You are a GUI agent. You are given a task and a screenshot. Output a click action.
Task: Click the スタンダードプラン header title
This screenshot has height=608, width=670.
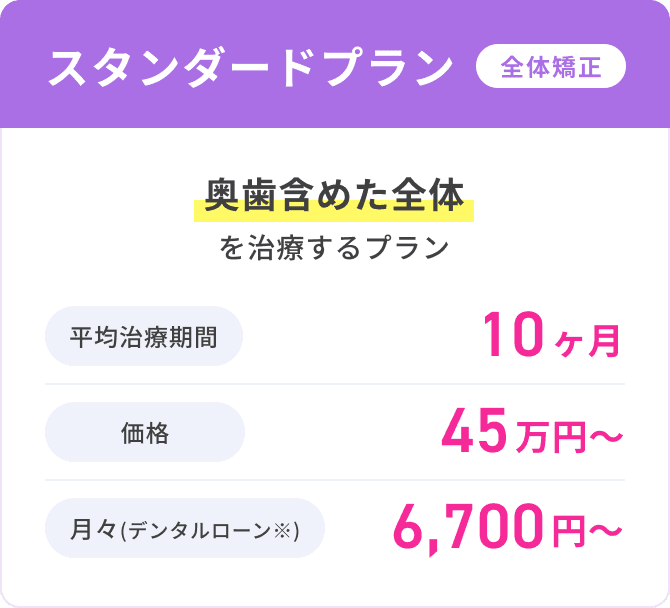(x=251, y=68)
